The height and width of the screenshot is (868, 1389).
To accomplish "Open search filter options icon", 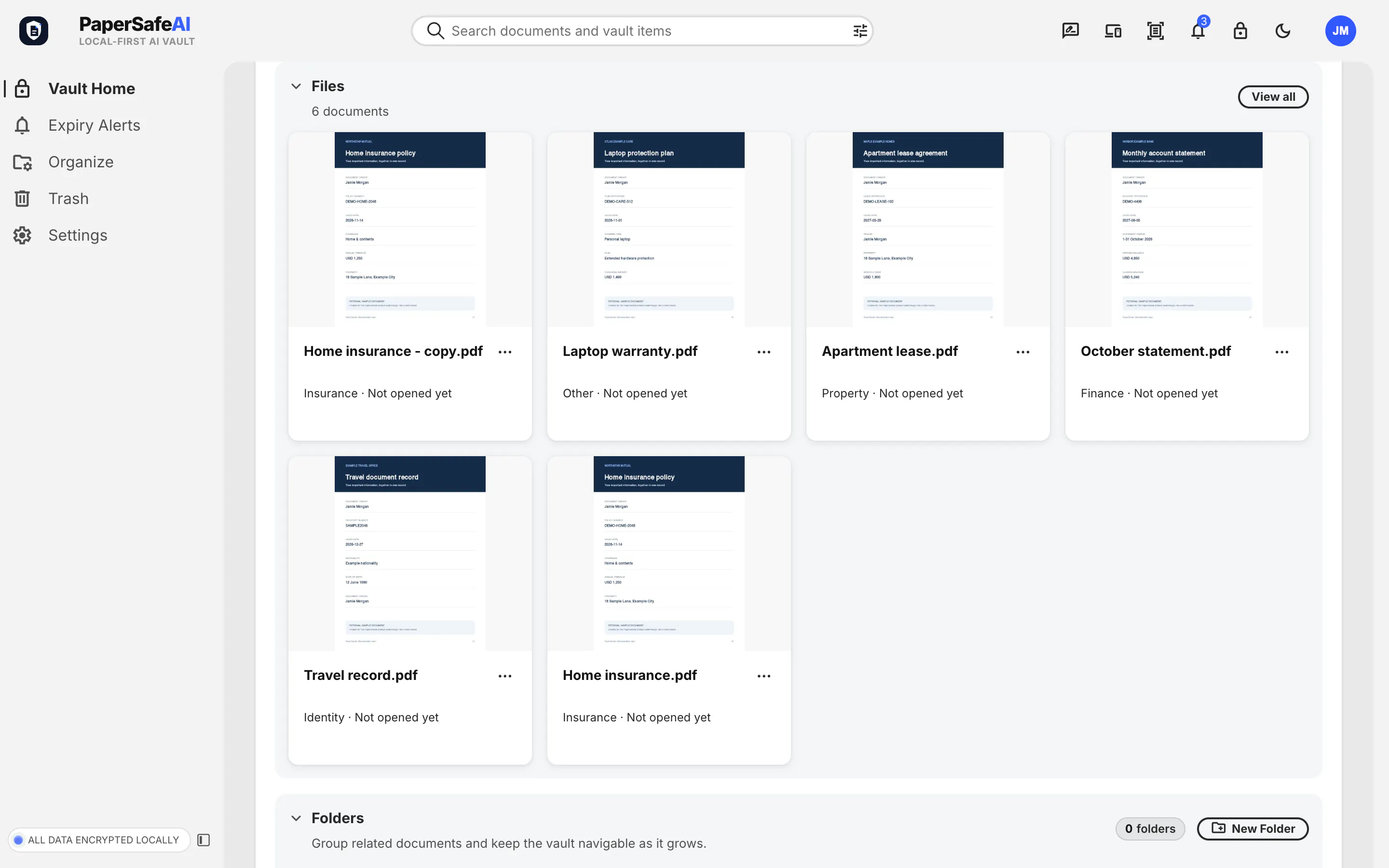I will tap(860, 31).
